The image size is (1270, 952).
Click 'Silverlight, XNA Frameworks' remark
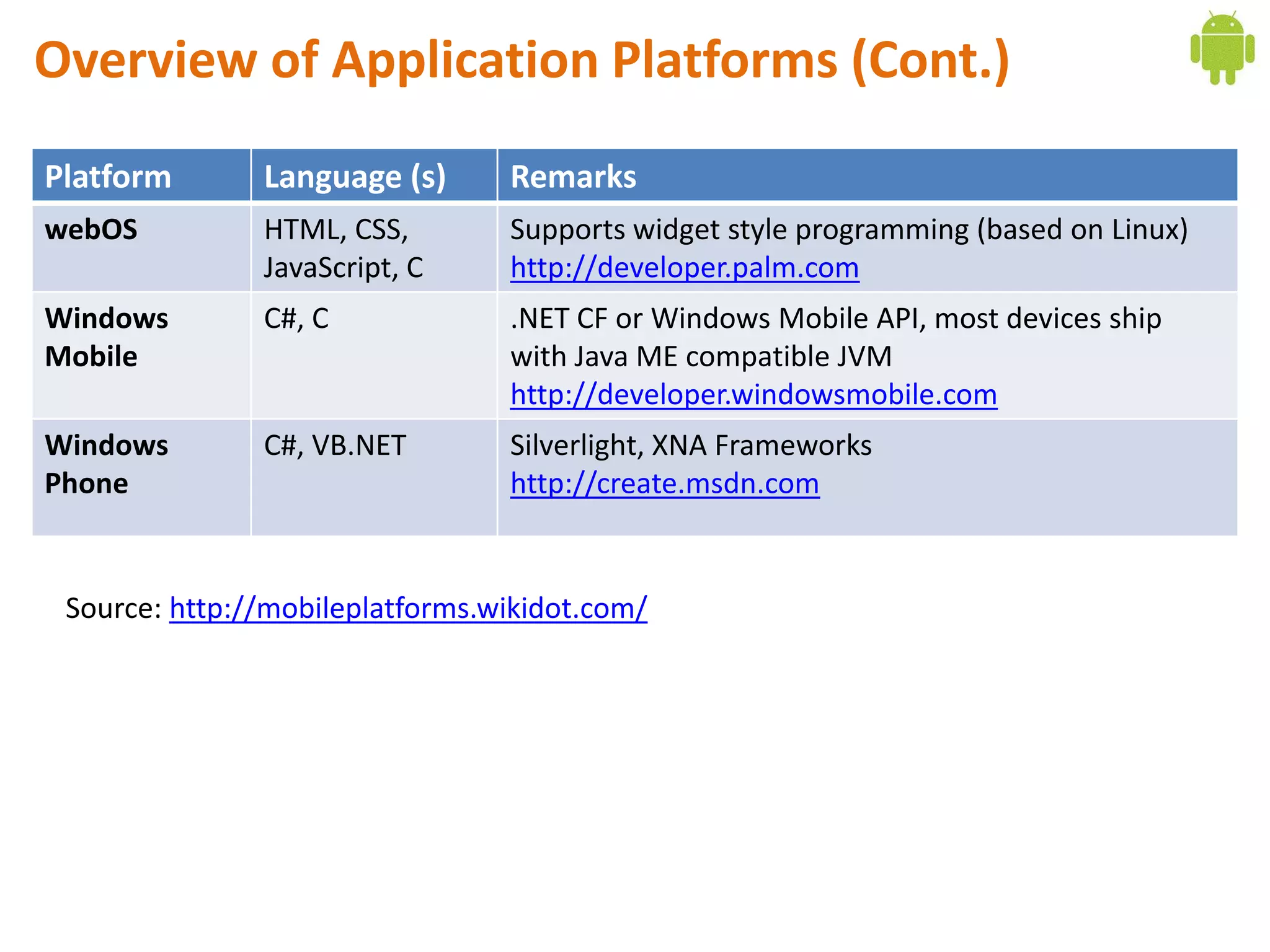click(691, 446)
